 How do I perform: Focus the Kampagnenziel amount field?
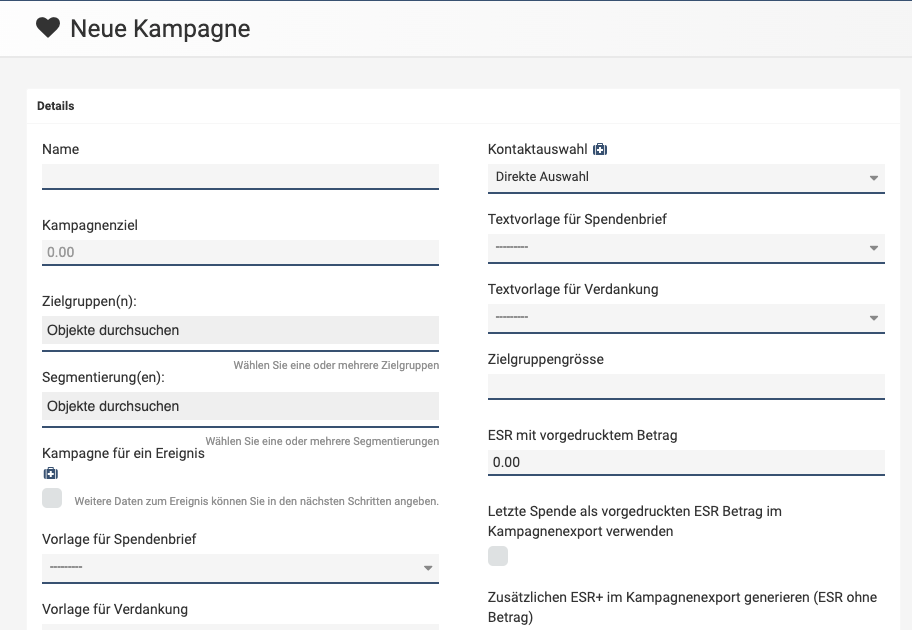(x=240, y=252)
